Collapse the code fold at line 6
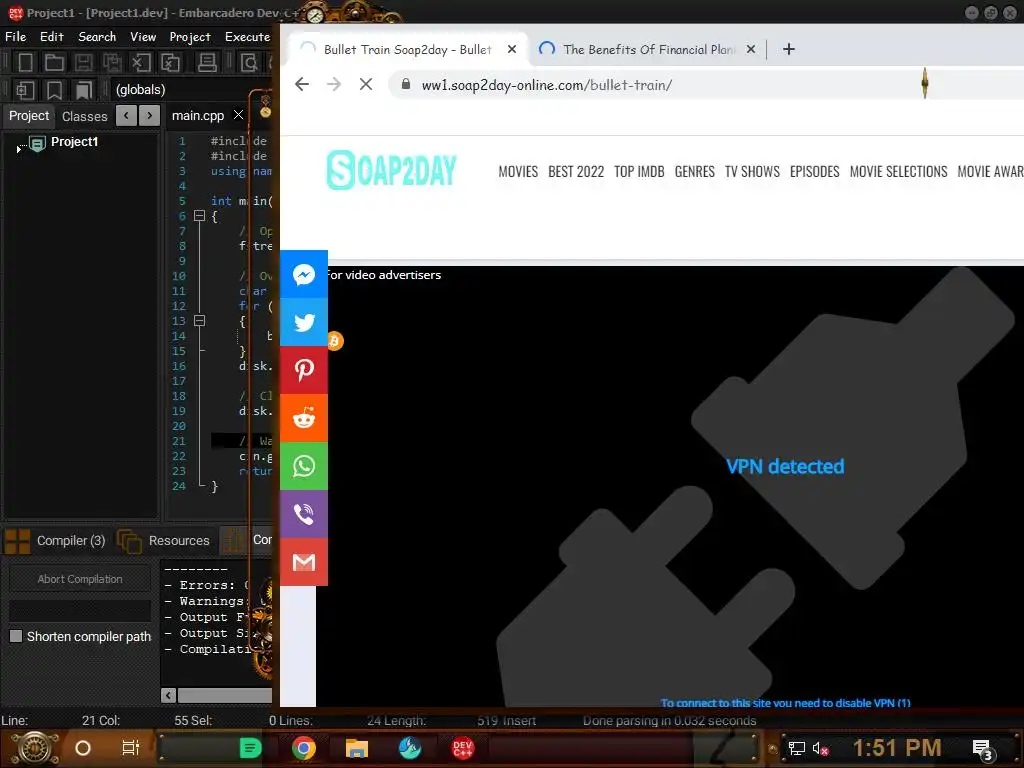Image resolution: width=1024 pixels, height=768 pixels. coord(200,216)
